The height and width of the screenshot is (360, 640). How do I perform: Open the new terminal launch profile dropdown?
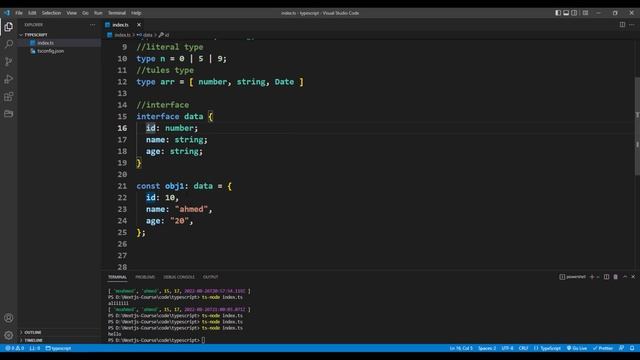coord(598,277)
